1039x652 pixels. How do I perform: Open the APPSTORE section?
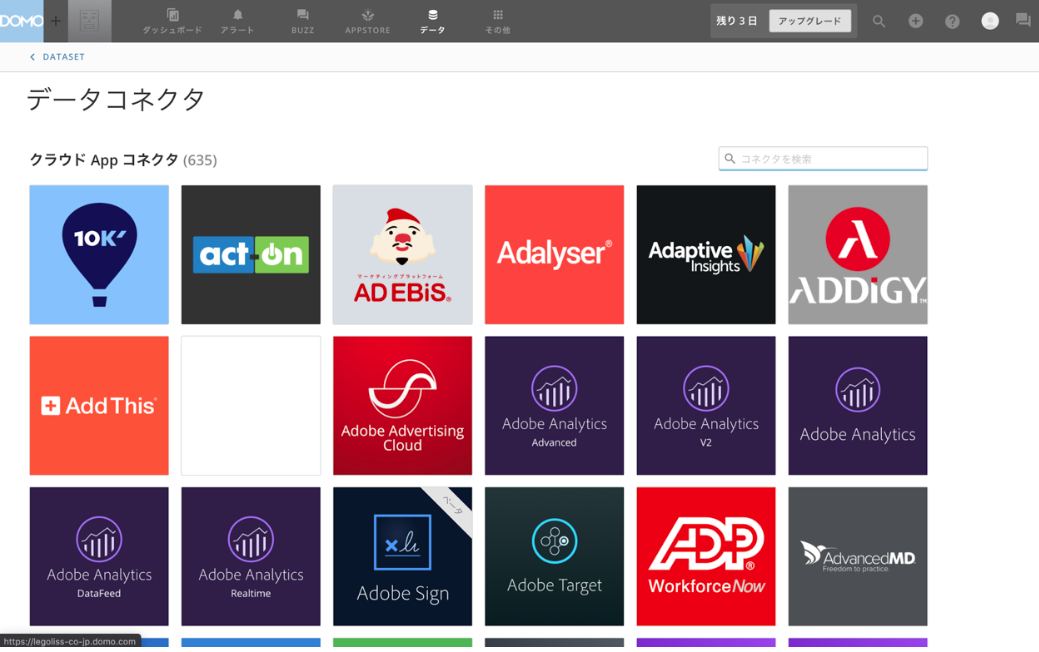368,21
